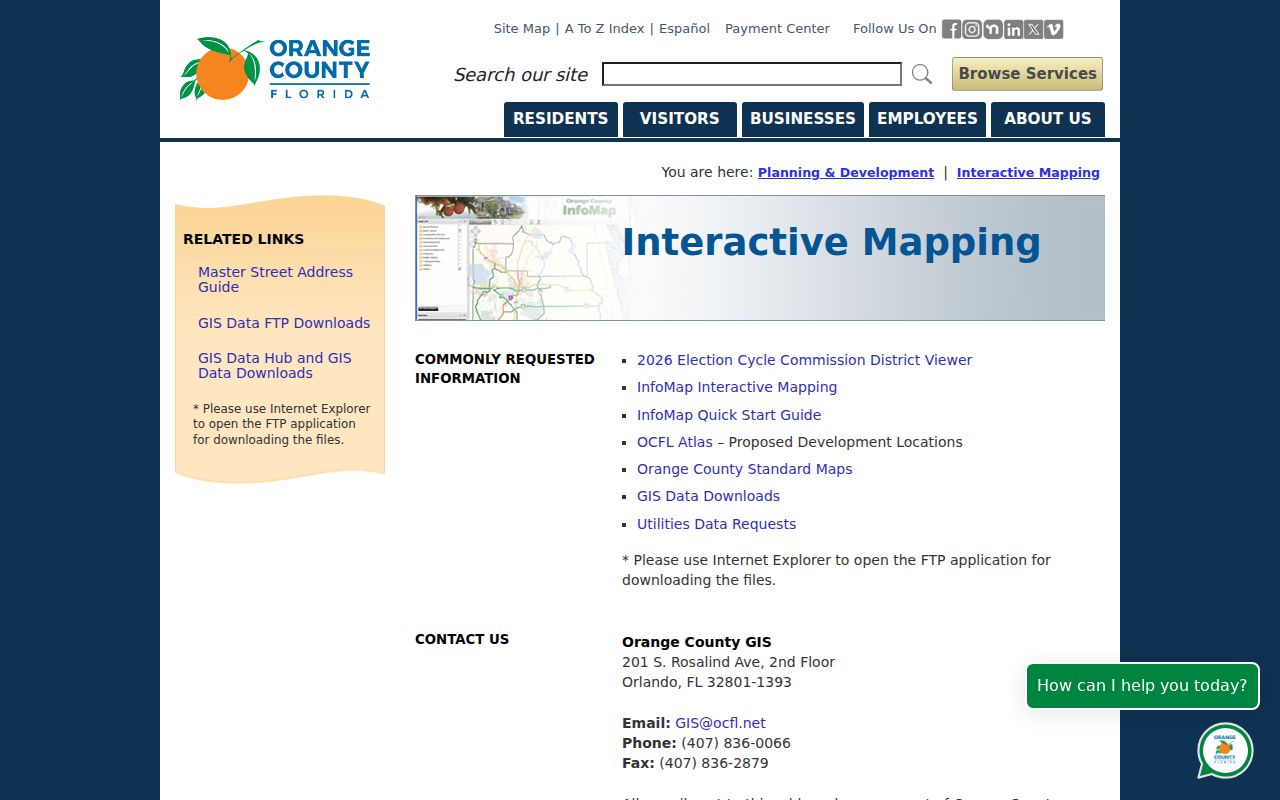The width and height of the screenshot is (1280, 800).
Task: Open GIS Data Downloads in main list
Action: pos(708,496)
